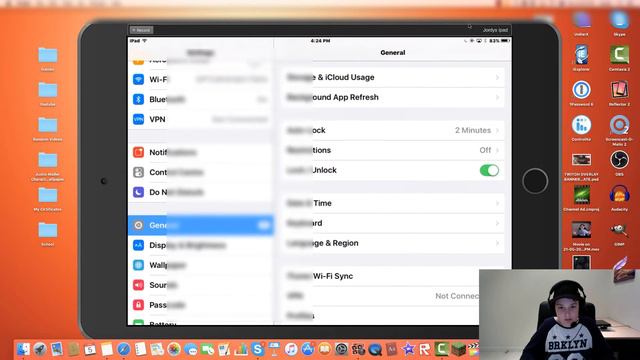
Task: Open Channel Ad.cmproj file thumbnail
Action: (x=581, y=195)
